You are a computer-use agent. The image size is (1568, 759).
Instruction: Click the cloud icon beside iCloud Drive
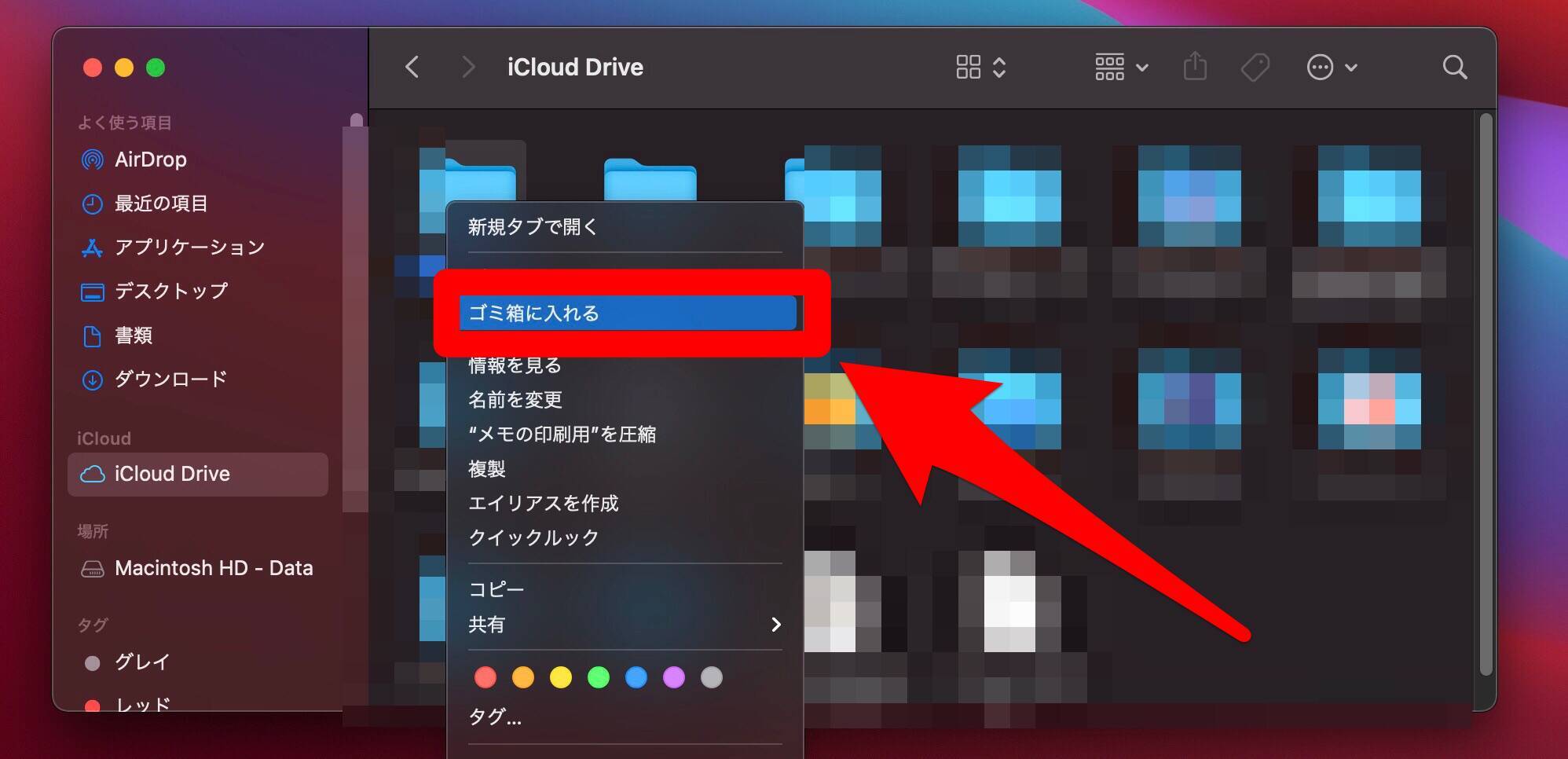pyautogui.click(x=93, y=474)
